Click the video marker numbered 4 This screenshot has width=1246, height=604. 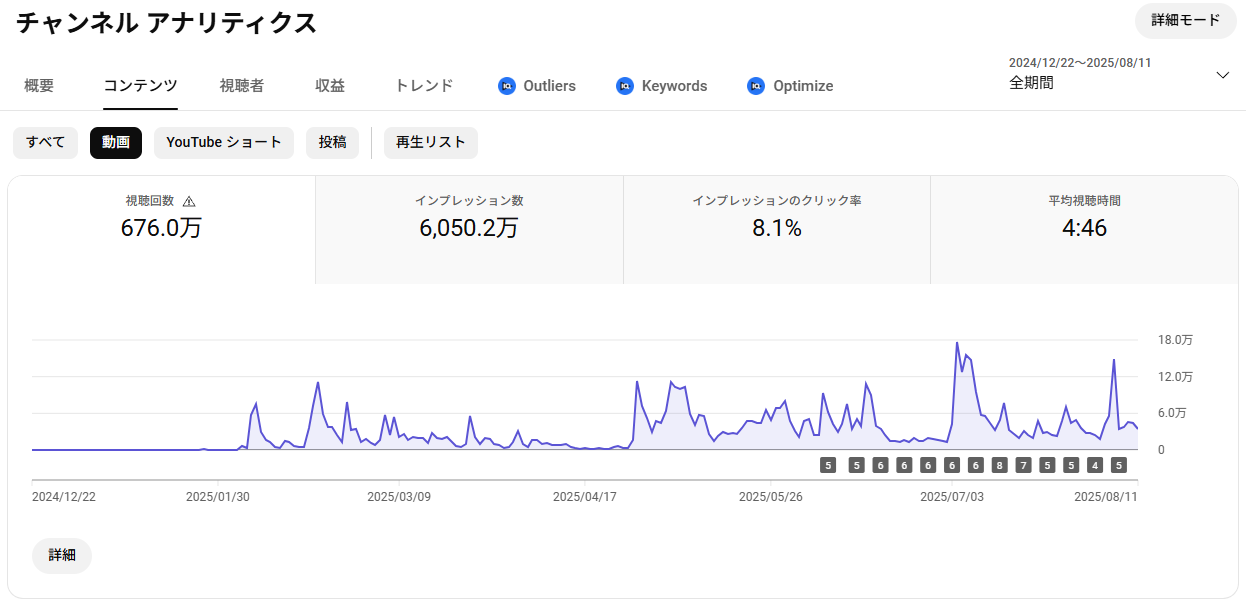point(1095,465)
